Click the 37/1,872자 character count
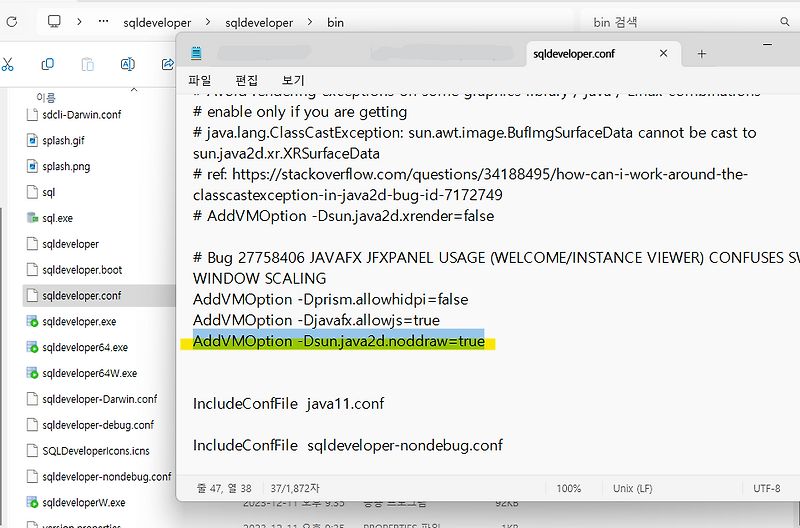The width and height of the screenshot is (800, 528). point(295,489)
